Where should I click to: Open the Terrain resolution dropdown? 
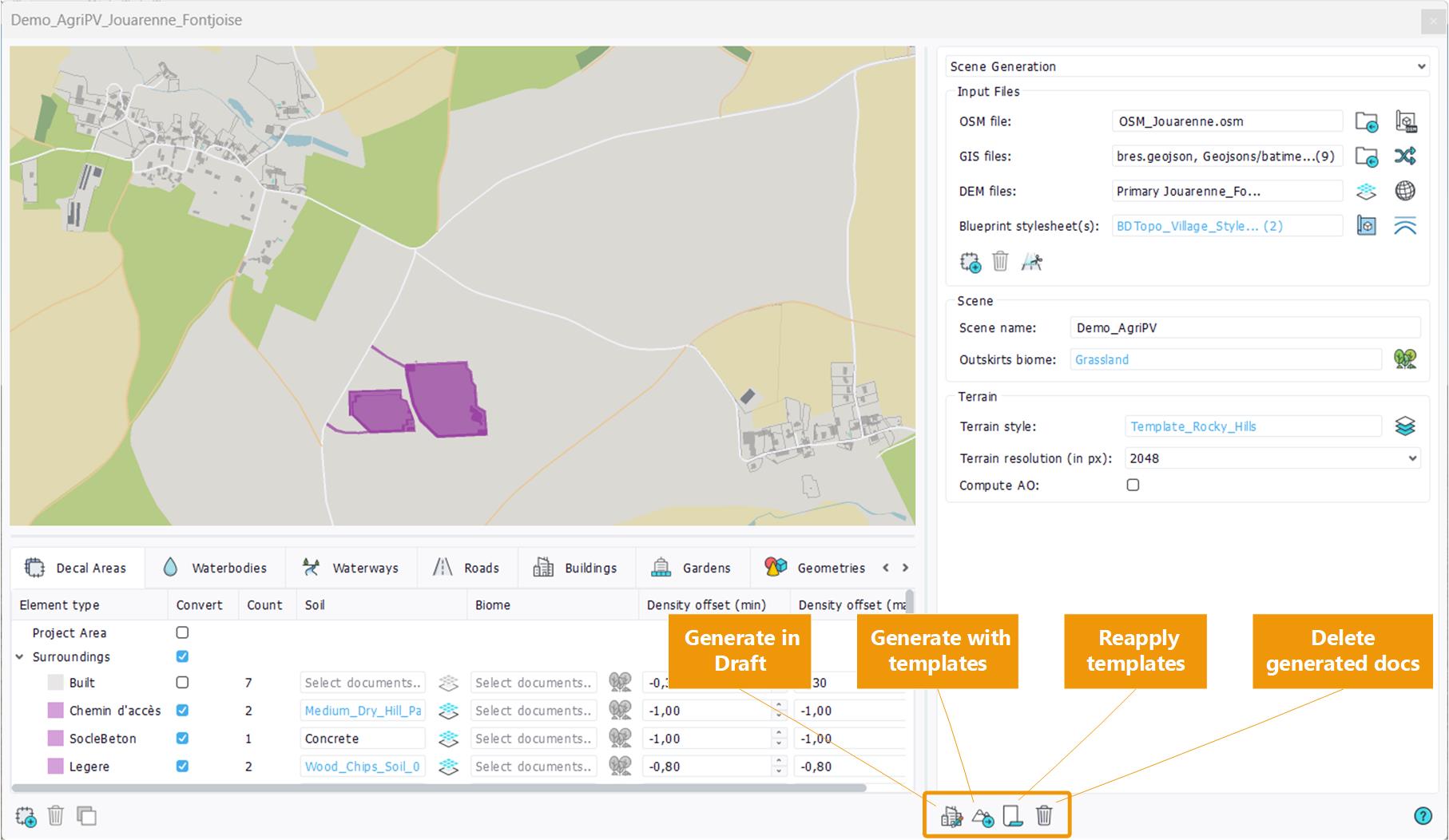point(1272,458)
